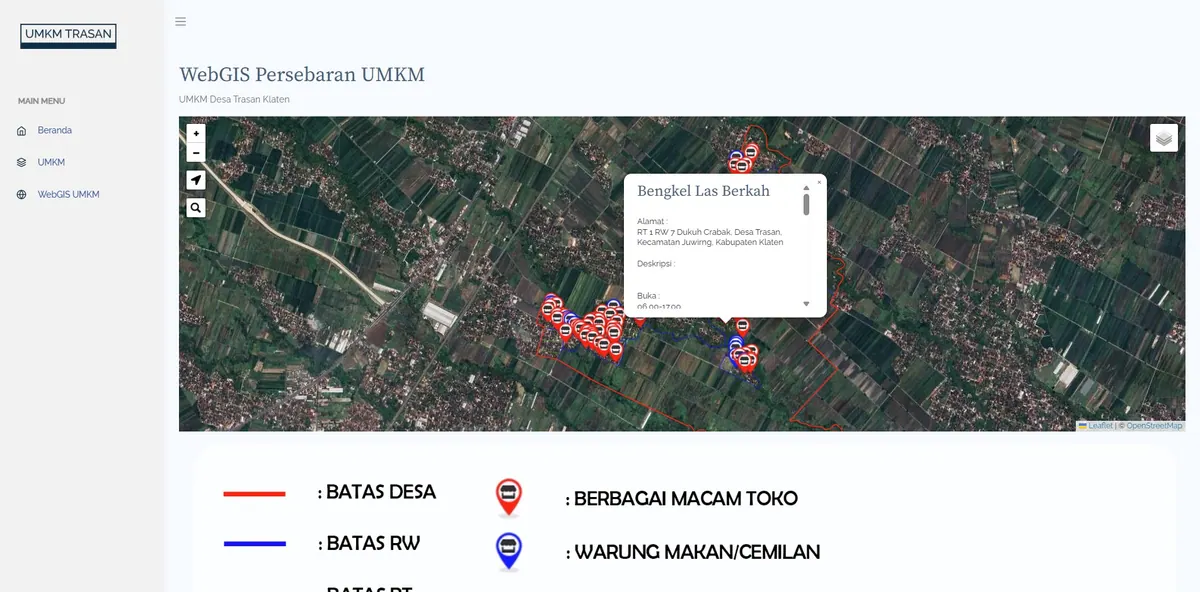The width and height of the screenshot is (1200, 592).
Task: Toggle the sidebar hamburger menu
Action: tap(180, 21)
